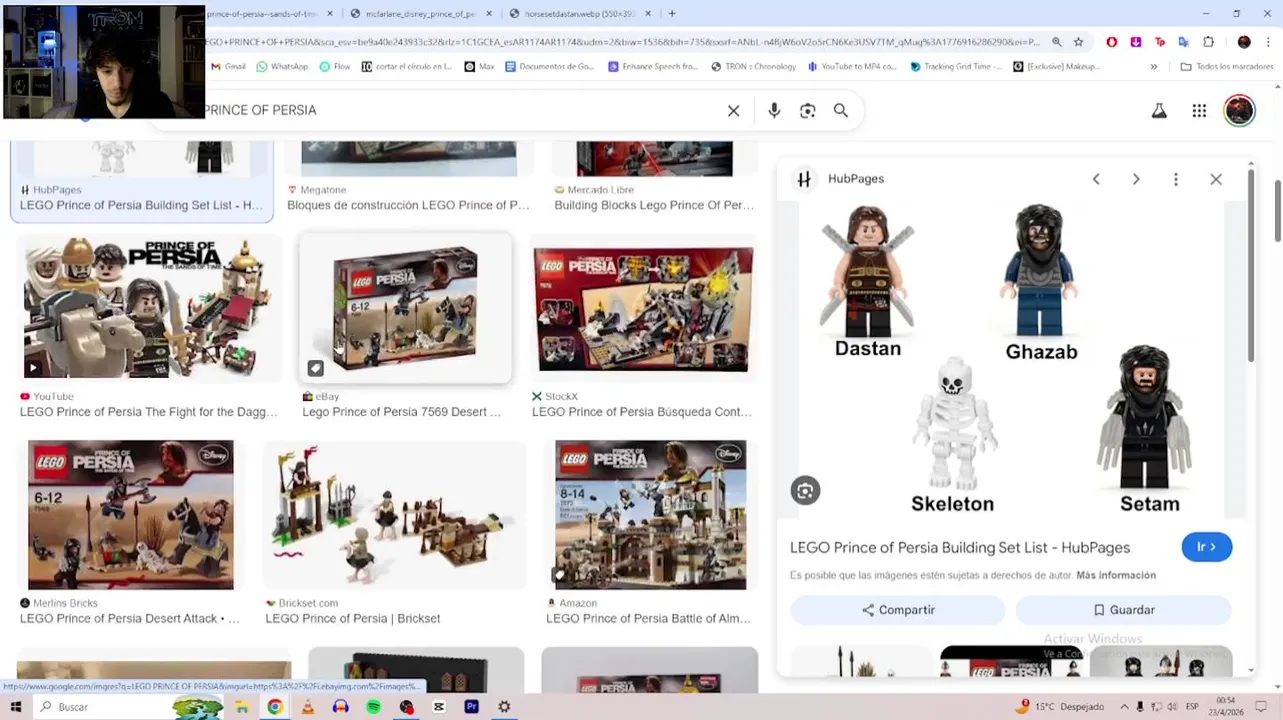
Task: Start voice search with the microphone icon
Action: click(x=774, y=111)
